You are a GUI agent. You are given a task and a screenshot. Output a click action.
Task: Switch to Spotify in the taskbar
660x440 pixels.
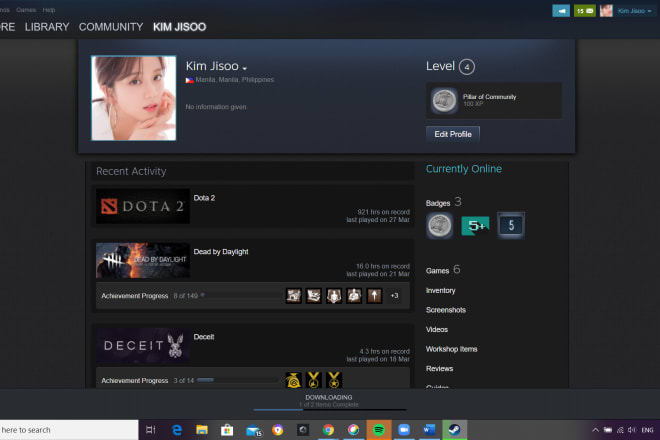click(379, 430)
